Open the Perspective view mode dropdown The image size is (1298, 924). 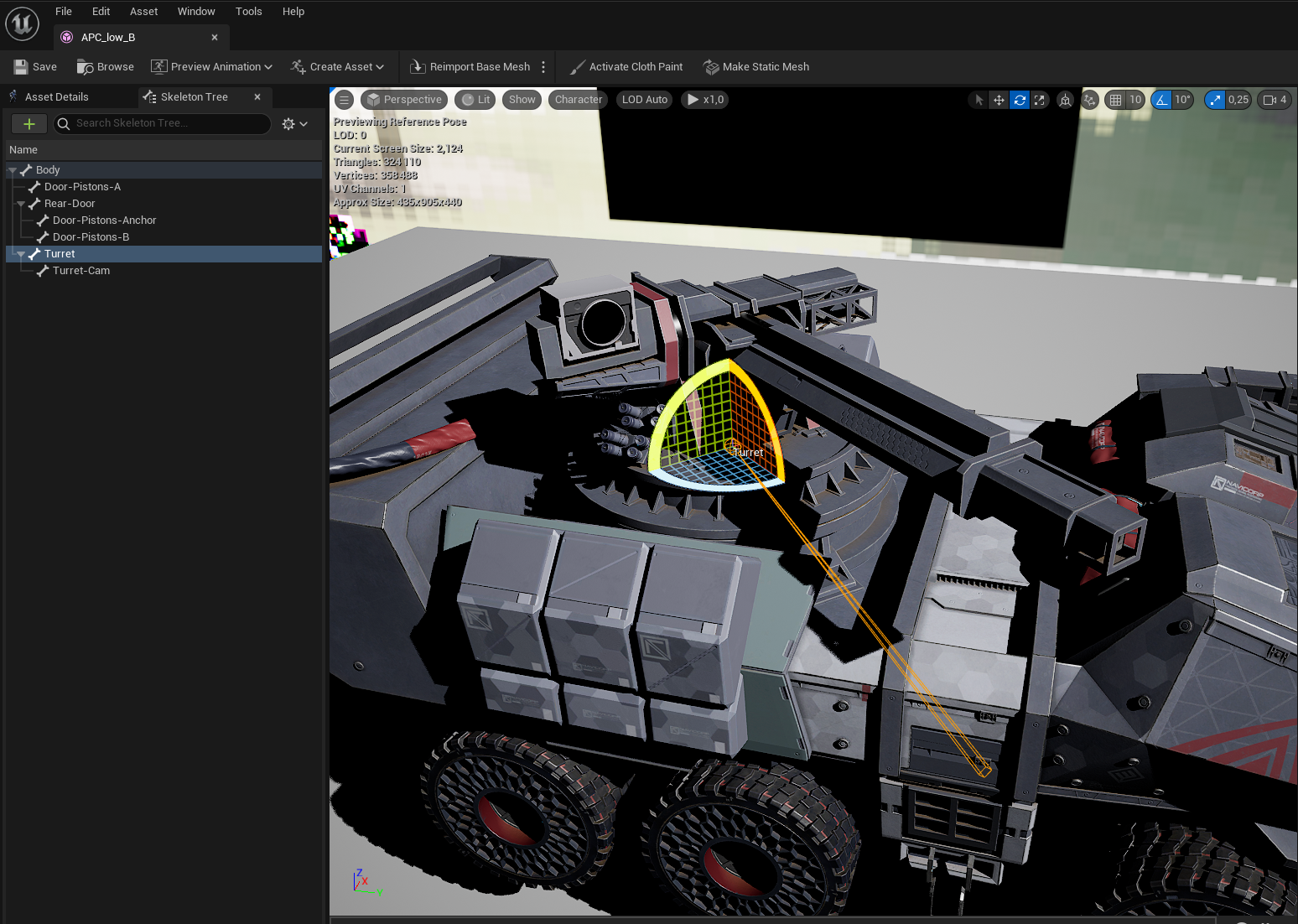click(404, 100)
